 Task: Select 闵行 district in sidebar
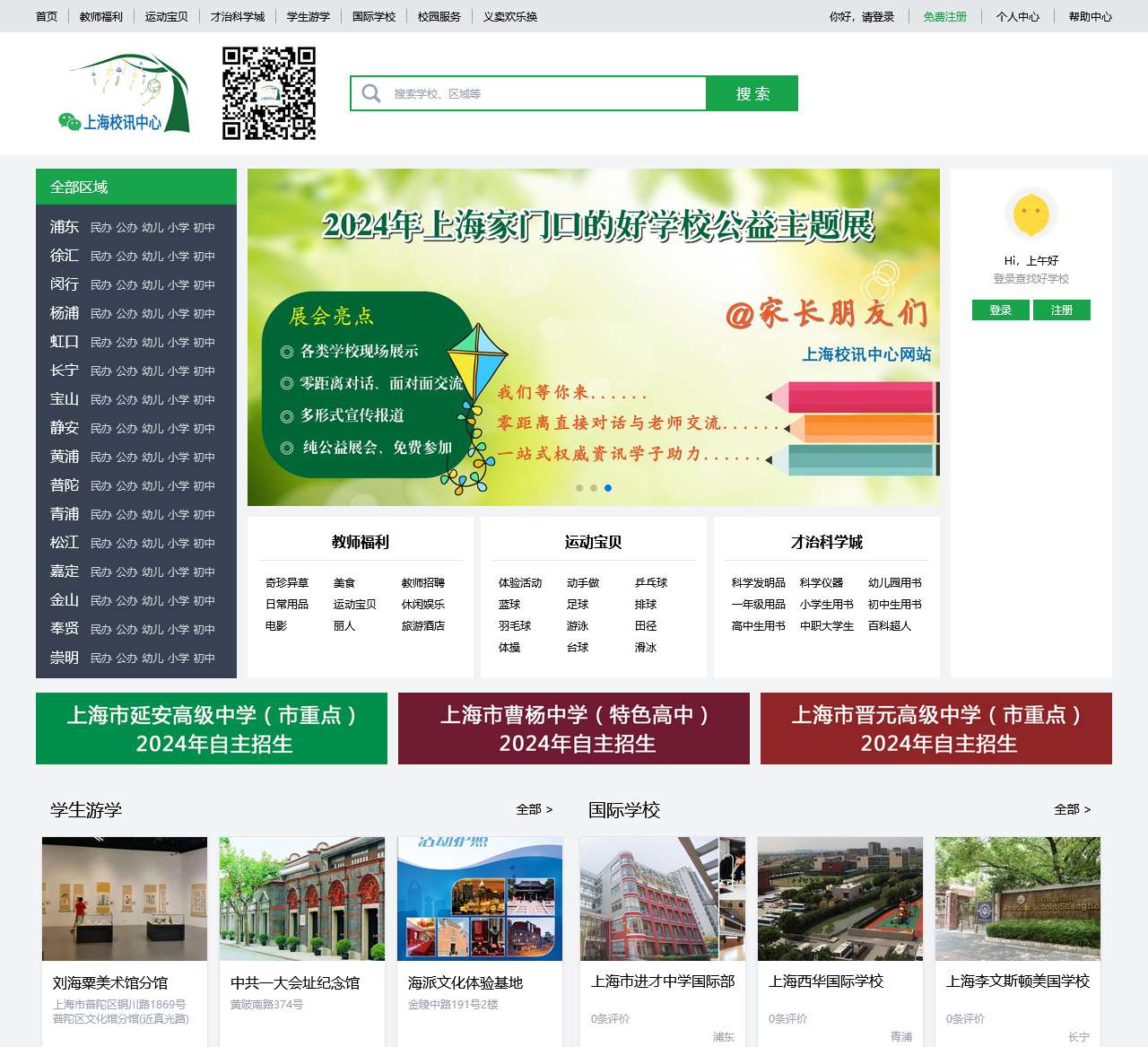65,284
